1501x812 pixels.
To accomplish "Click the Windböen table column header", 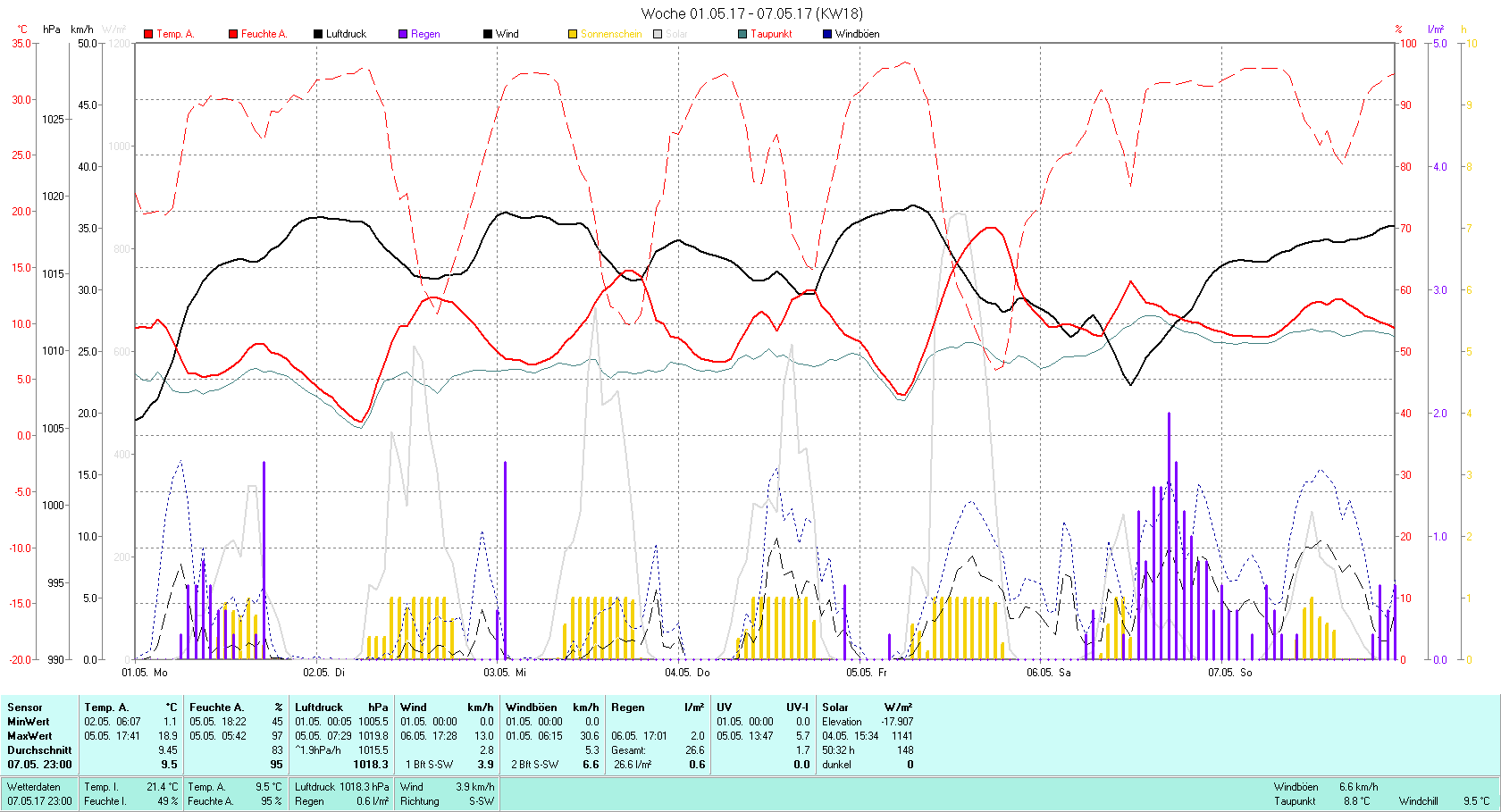I will pos(532,707).
